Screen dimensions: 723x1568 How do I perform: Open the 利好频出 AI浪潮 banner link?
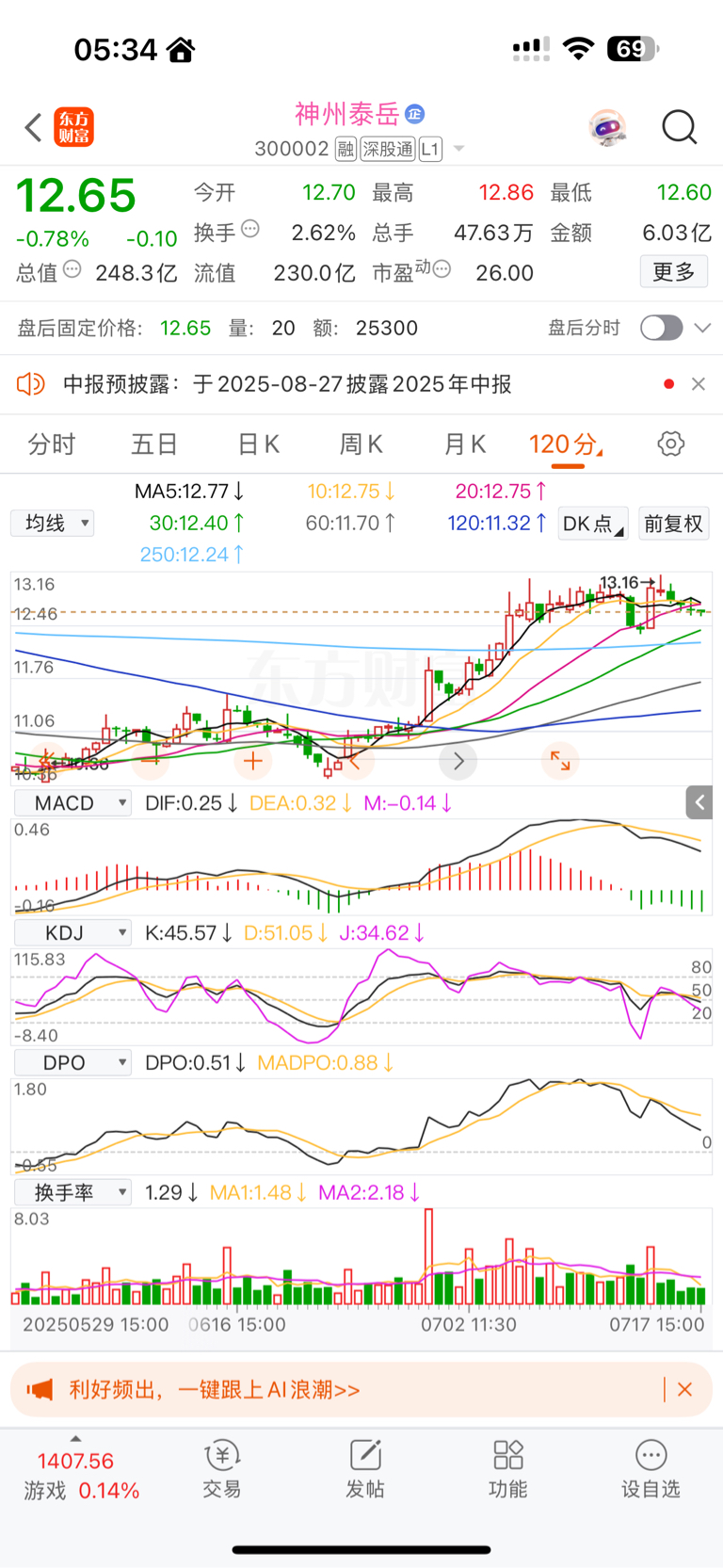click(x=215, y=1390)
